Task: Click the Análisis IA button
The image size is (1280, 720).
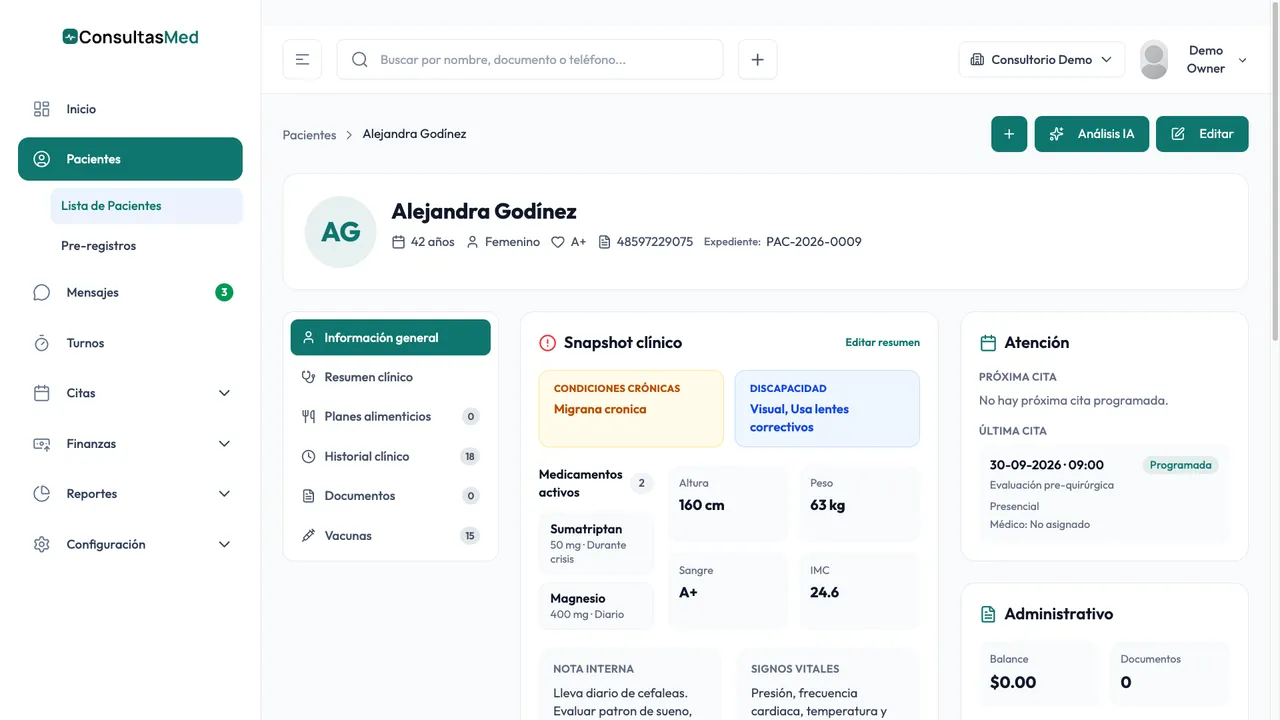Action: 1092,134
